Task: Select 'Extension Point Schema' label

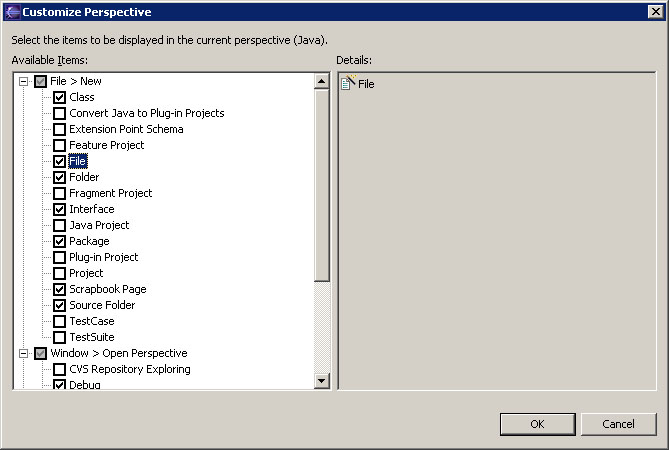Action: (x=126, y=129)
